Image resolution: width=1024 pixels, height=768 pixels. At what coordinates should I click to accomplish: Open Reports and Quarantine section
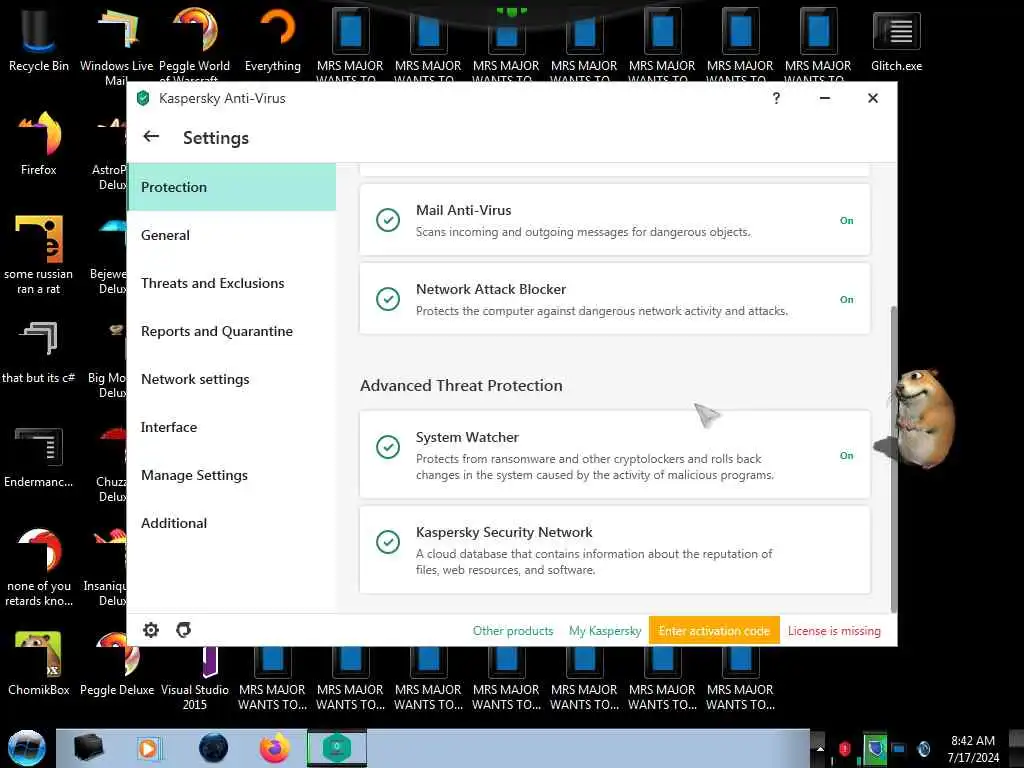(x=232, y=331)
